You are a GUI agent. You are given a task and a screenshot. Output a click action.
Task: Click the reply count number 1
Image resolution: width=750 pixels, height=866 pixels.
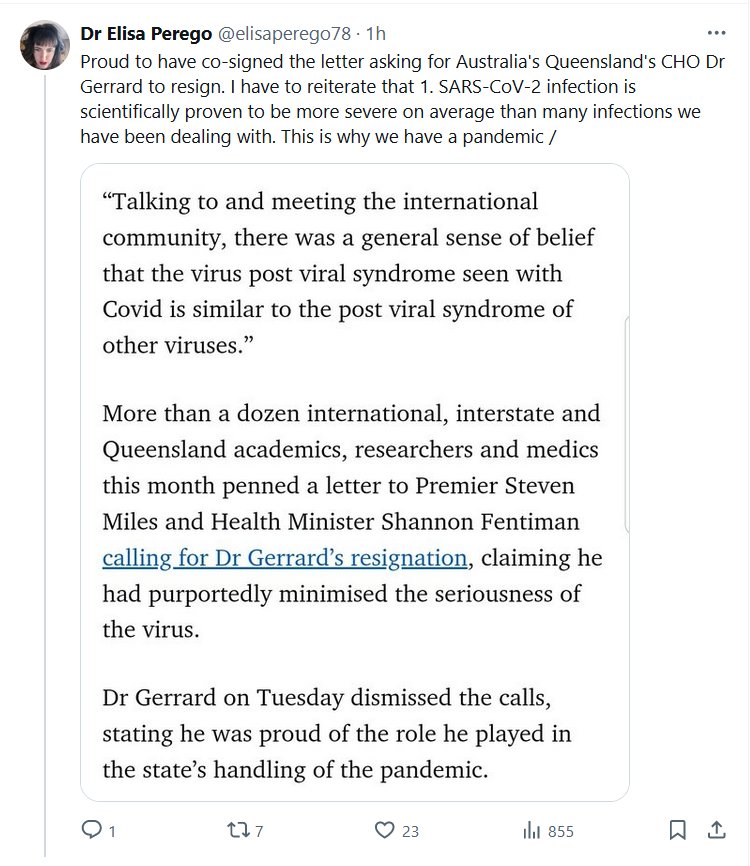pyautogui.click(x=113, y=831)
